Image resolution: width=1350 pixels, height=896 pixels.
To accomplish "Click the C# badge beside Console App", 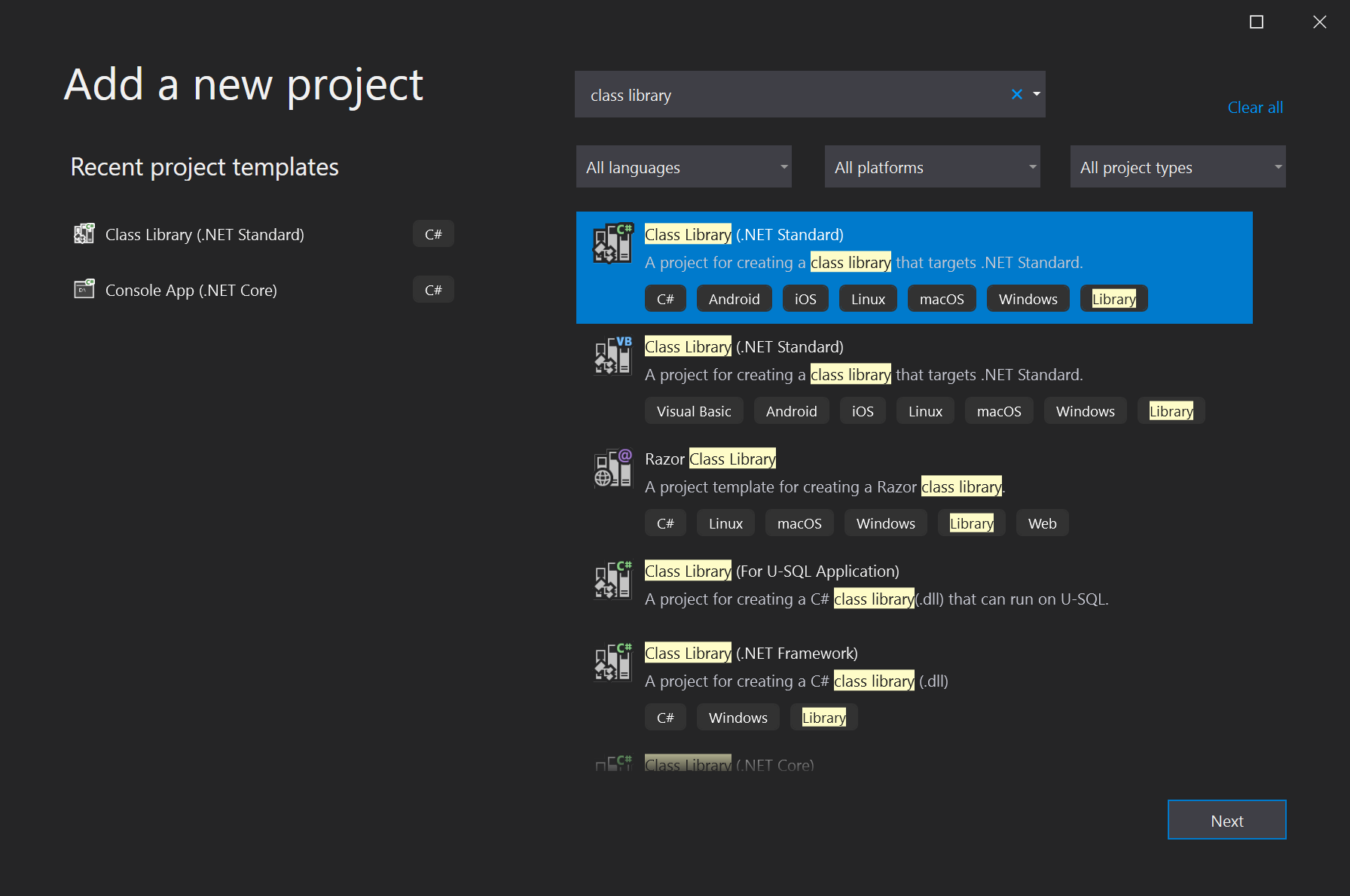I will click(x=433, y=289).
